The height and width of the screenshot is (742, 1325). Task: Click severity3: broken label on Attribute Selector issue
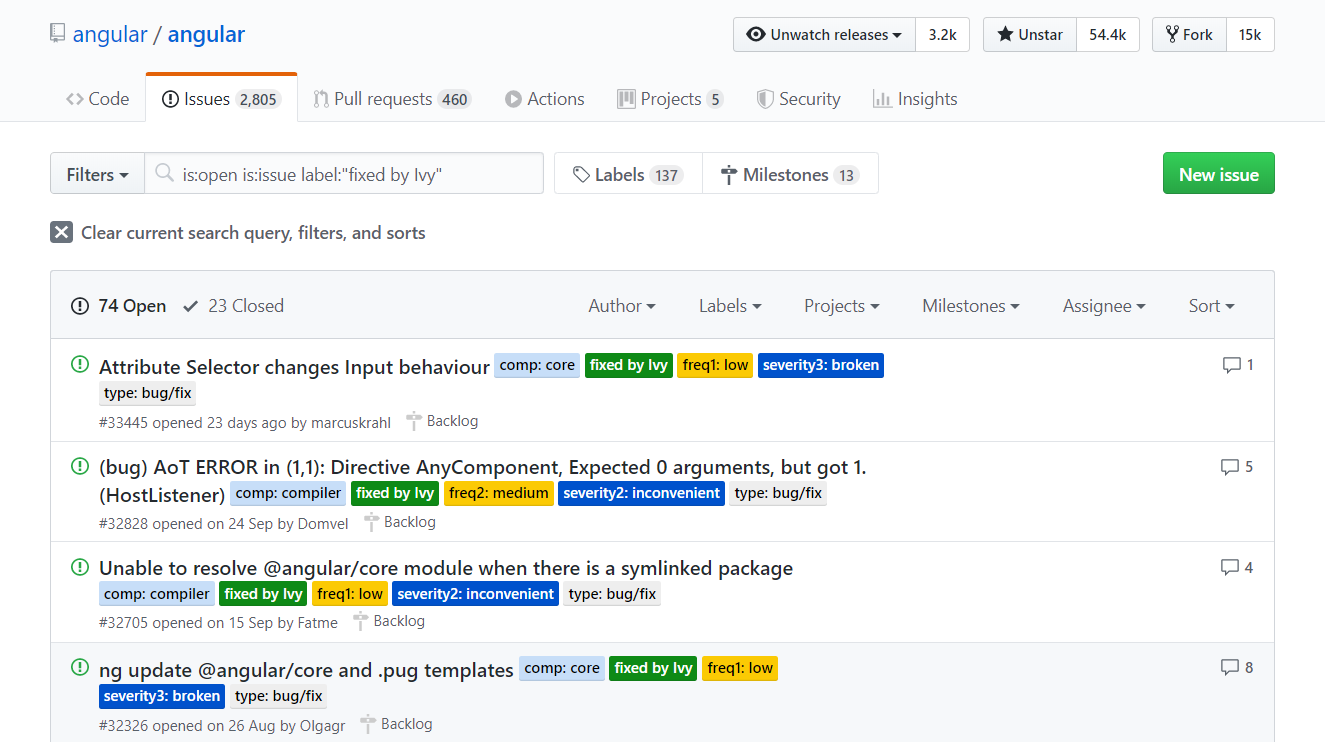(x=821, y=365)
